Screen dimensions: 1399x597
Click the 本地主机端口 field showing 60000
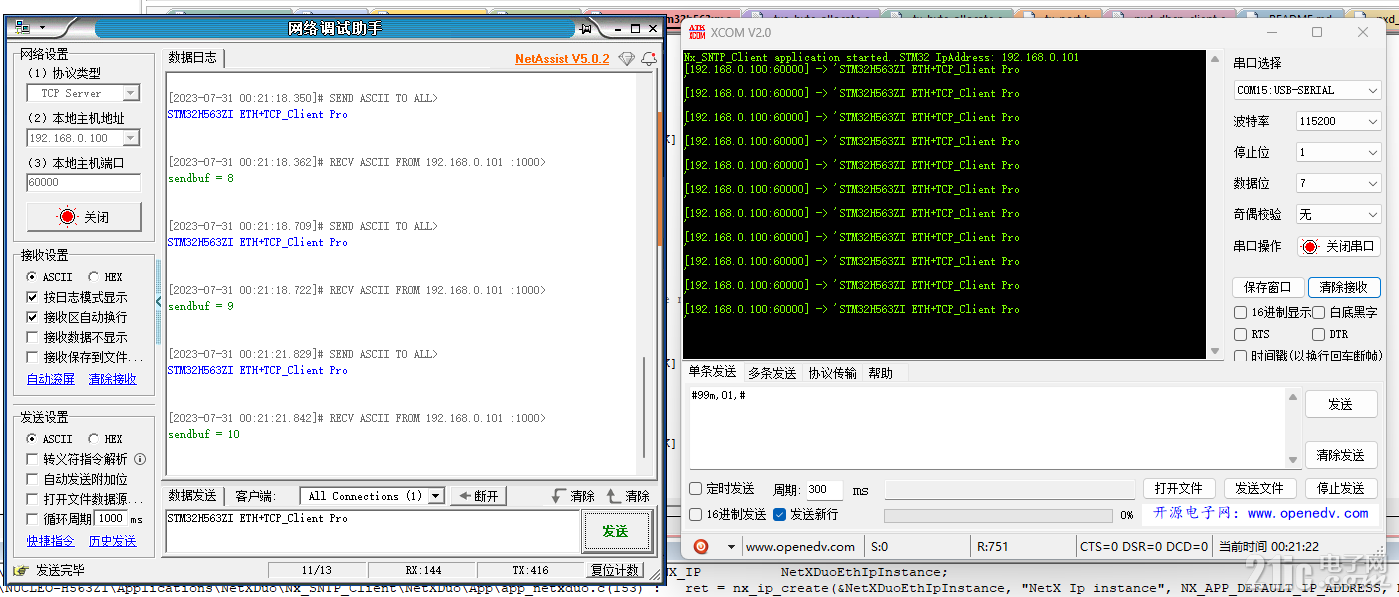(x=84, y=183)
